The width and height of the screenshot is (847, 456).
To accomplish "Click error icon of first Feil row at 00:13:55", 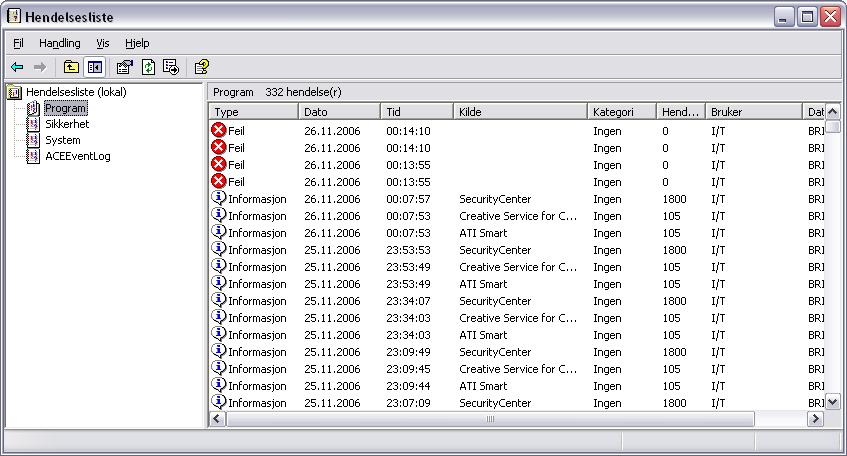I will pos(219,164).
